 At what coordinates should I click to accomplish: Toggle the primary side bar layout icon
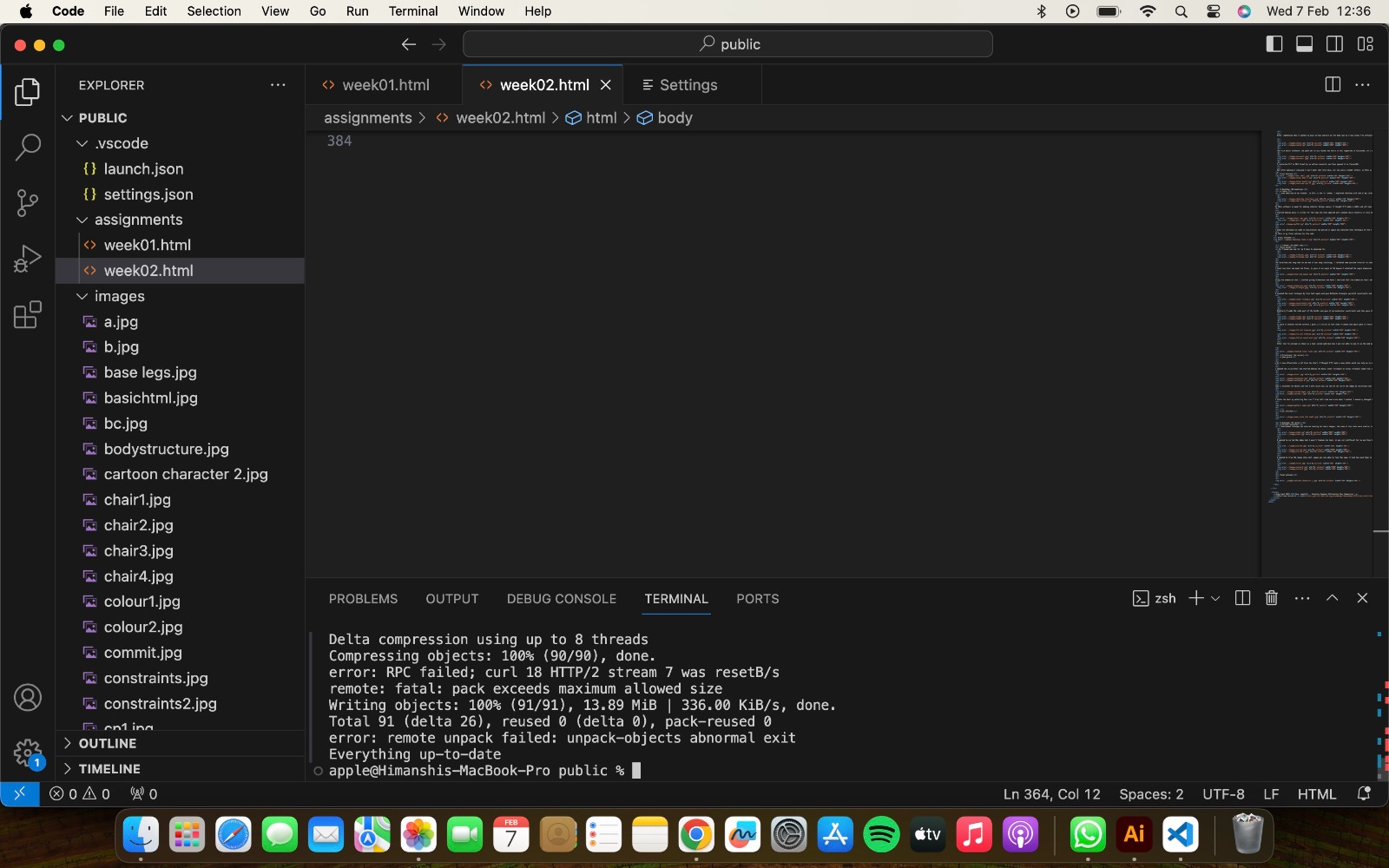click(x=1274, y=44)
